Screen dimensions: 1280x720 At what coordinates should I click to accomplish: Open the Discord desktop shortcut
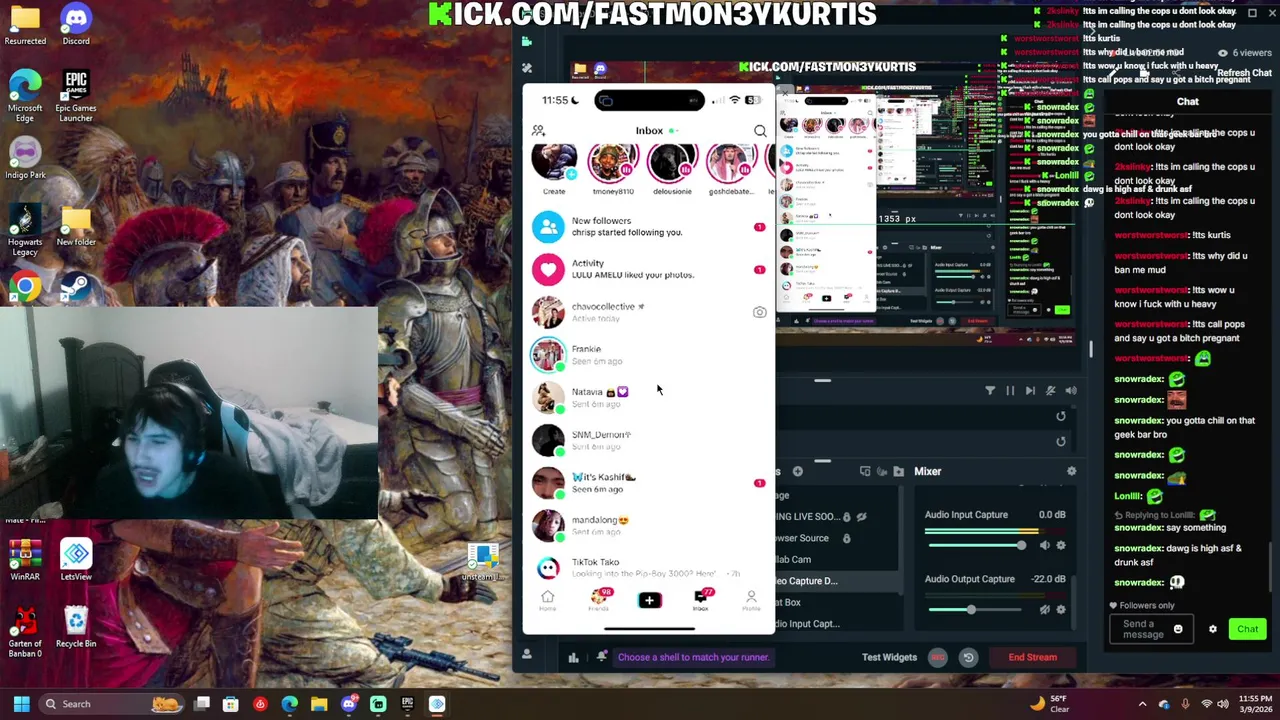coord(76,25)
